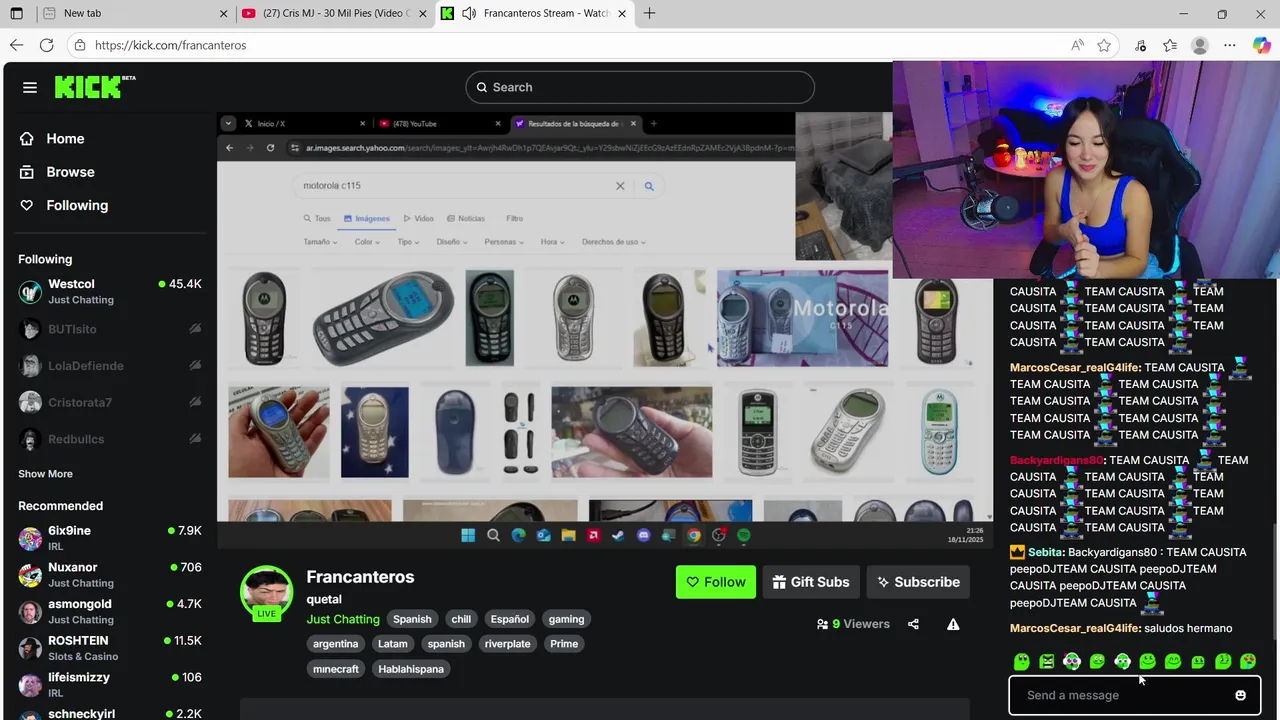This screenshot has height=720, width=1280.
Task: Open the Edge Settings and more menu
Action: (1230, 45)
